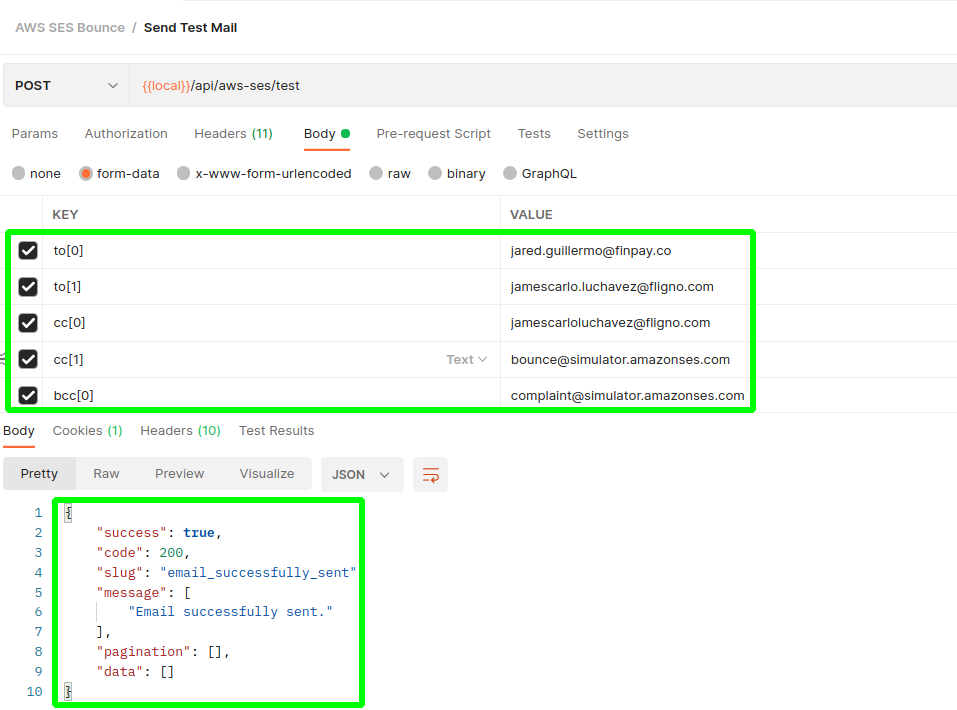Click the "success": true response line

tap(158, 532)
